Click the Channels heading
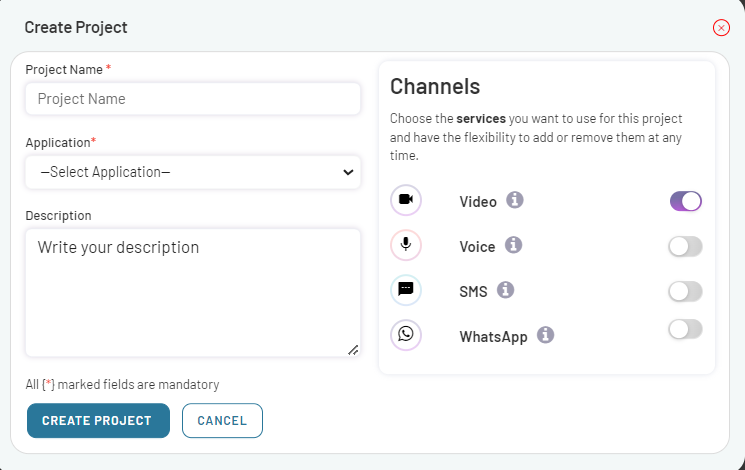The image size is (745, 470). 435,86
